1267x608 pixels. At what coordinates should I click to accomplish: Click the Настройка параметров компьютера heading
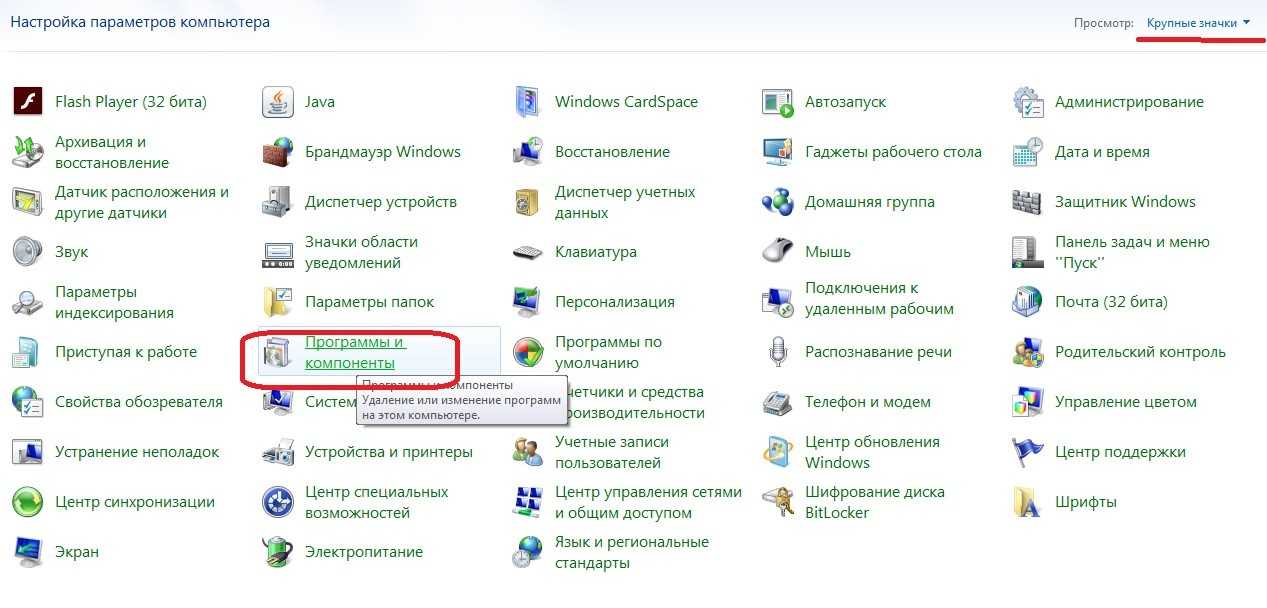click(140, 21)
